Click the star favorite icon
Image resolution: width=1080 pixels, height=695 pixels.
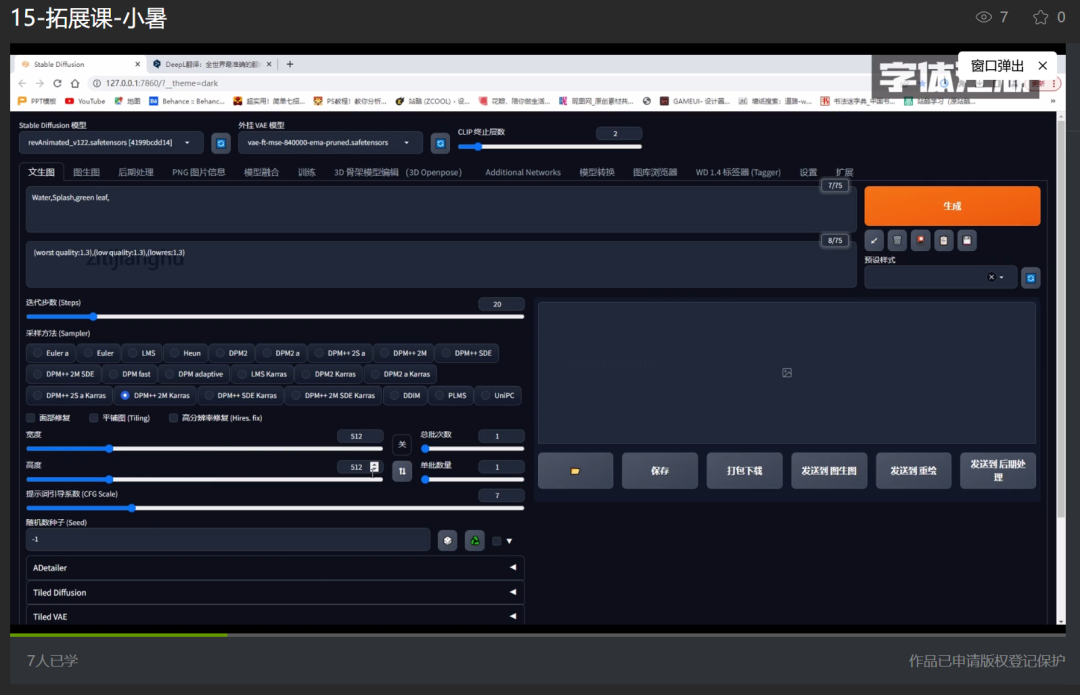(1040, 17)
